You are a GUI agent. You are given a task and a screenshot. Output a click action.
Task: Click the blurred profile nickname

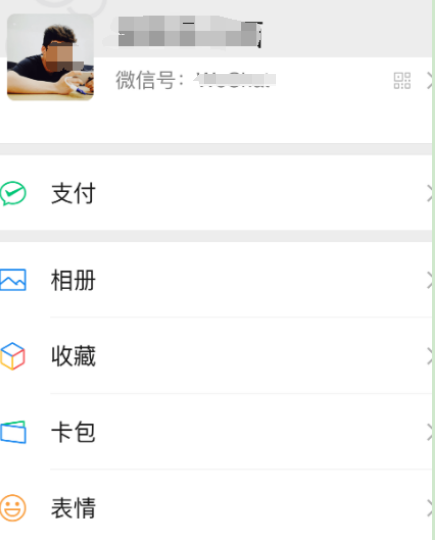click(x=190, y=31)
